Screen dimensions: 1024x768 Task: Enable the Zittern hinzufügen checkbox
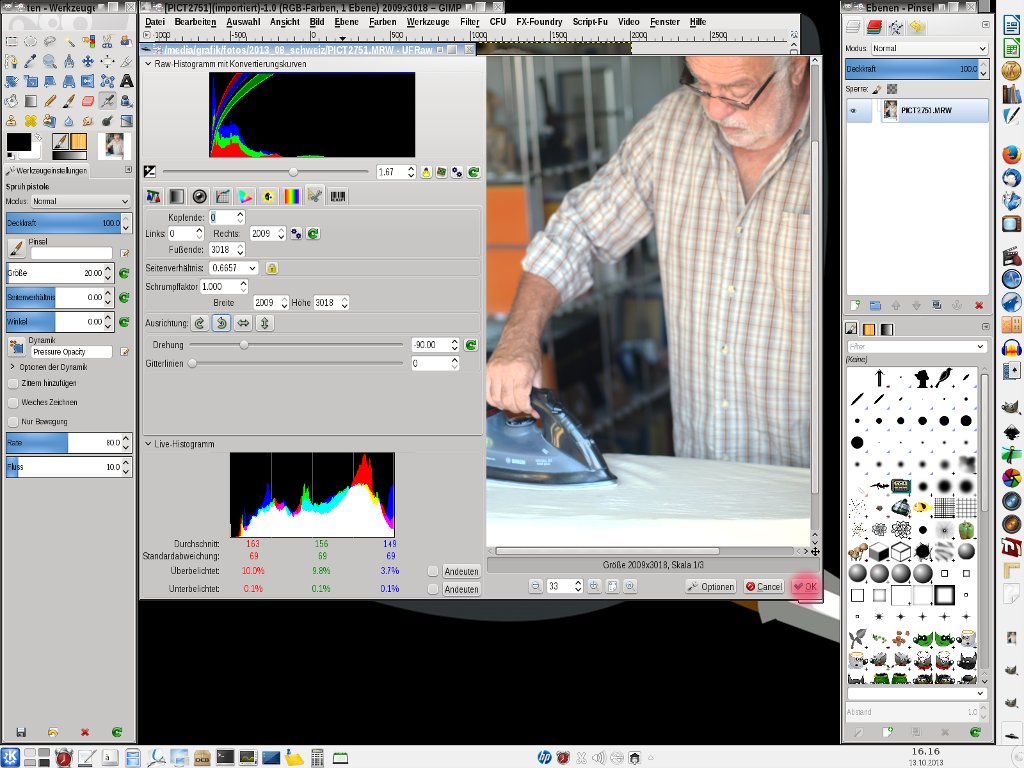pos(13,383)
